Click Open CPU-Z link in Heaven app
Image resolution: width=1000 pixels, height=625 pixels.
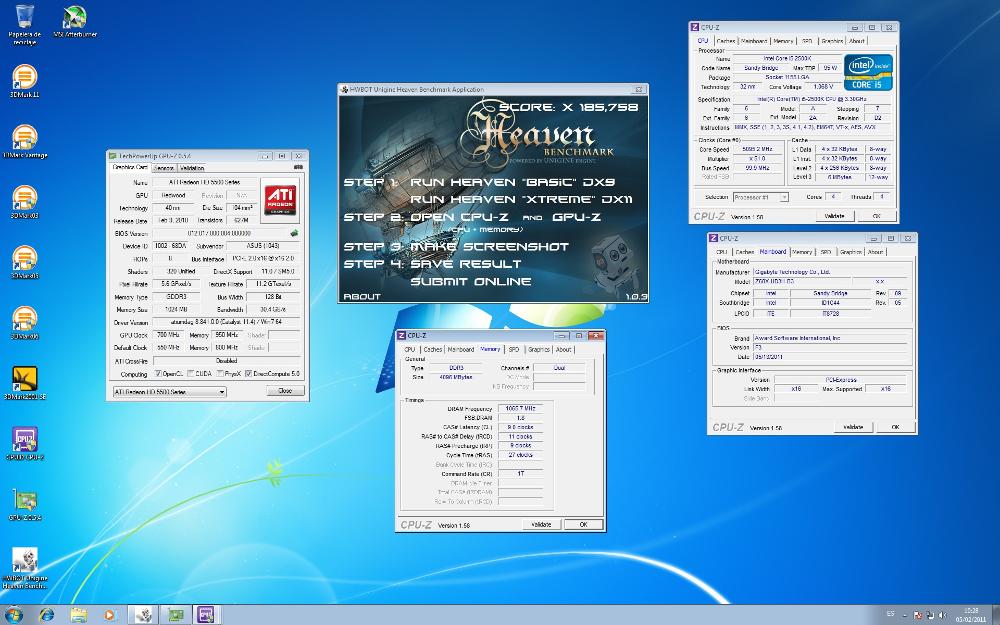tap(459, 217)
